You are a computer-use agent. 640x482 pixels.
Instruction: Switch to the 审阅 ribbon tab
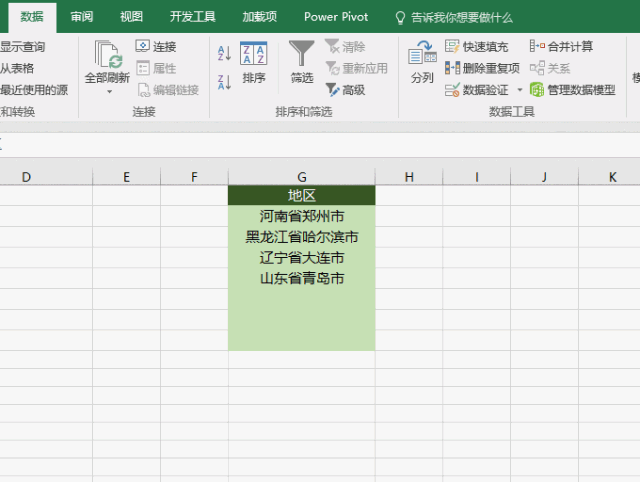click(82, 17)
